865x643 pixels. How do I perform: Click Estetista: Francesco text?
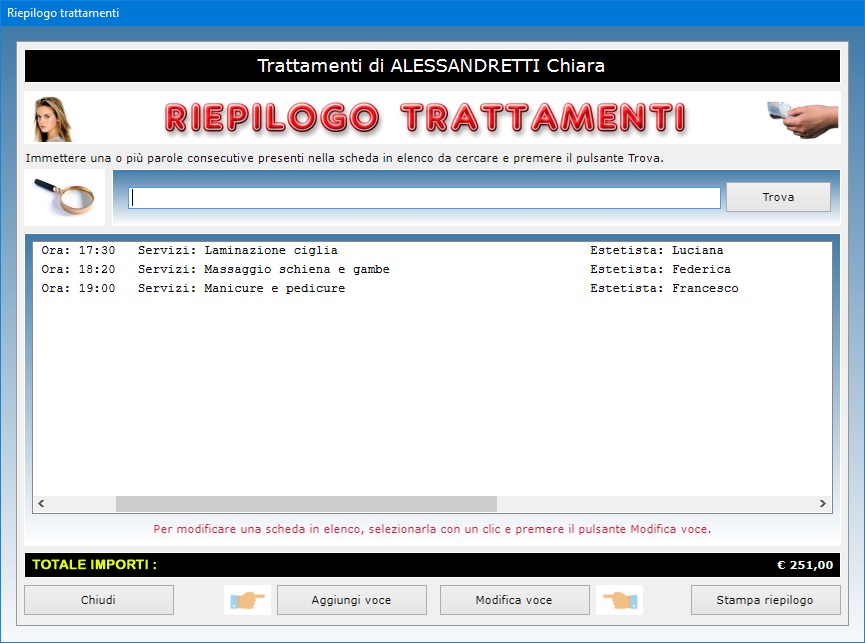pos(664,288)
